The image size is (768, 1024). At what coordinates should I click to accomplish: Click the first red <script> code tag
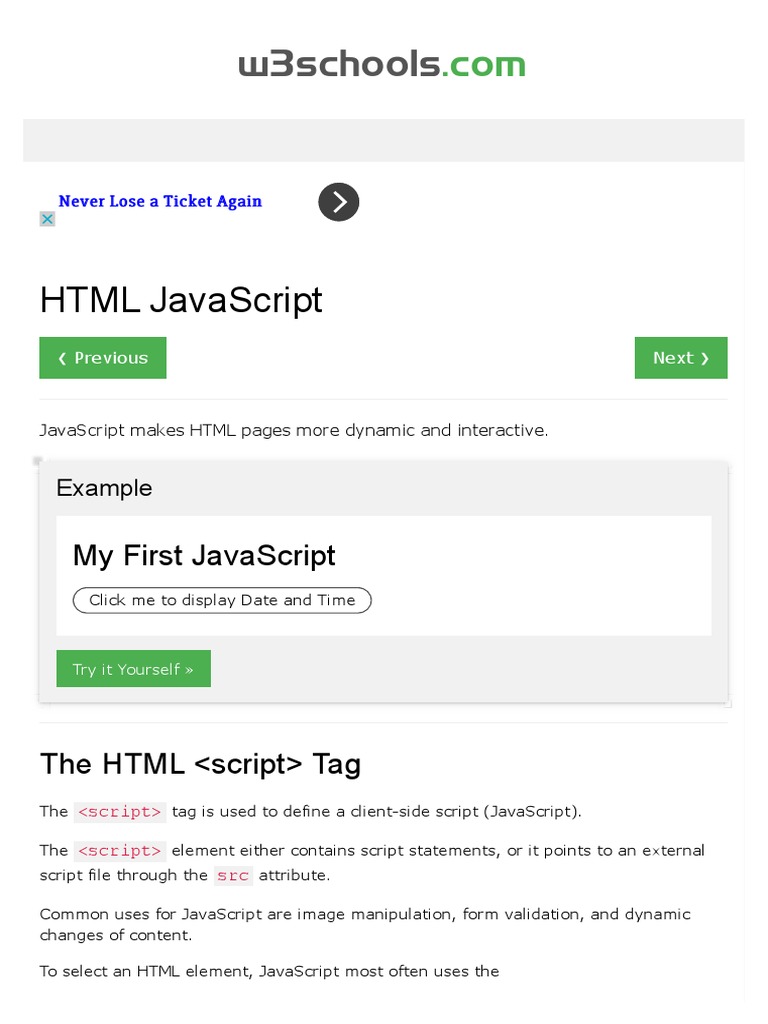(x=120, y=811)
